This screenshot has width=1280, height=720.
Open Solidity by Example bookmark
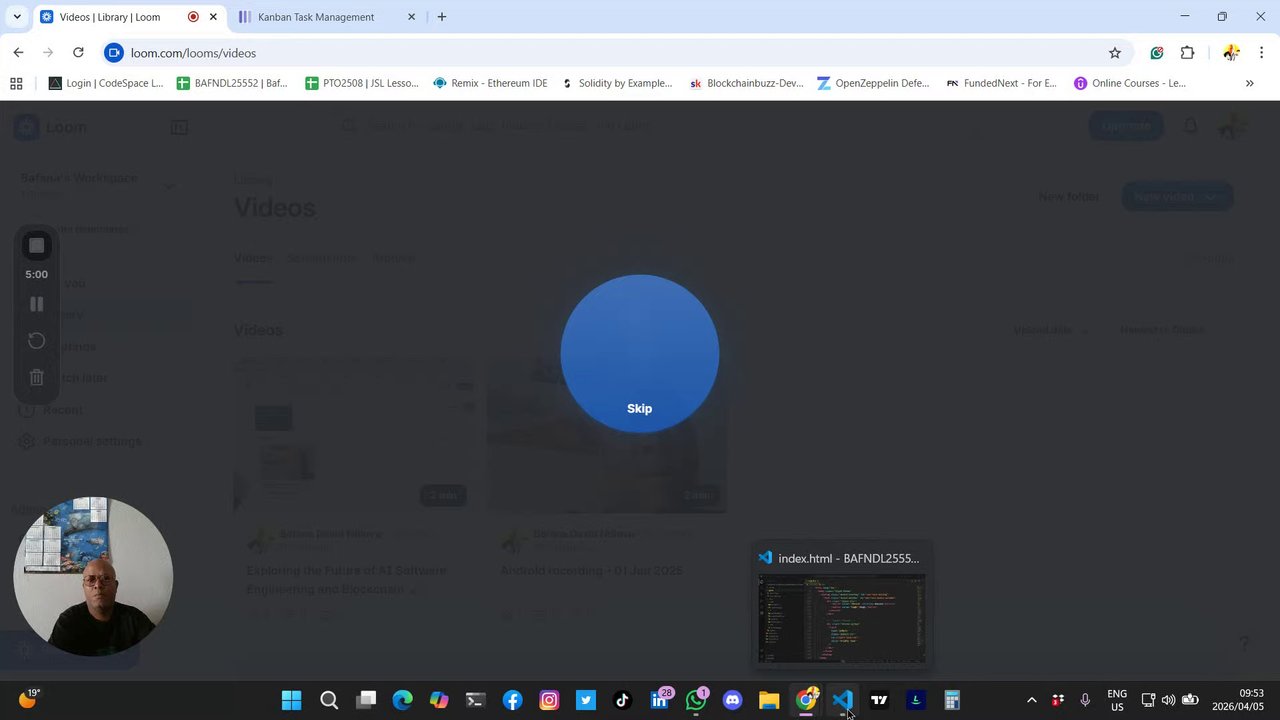617,83
